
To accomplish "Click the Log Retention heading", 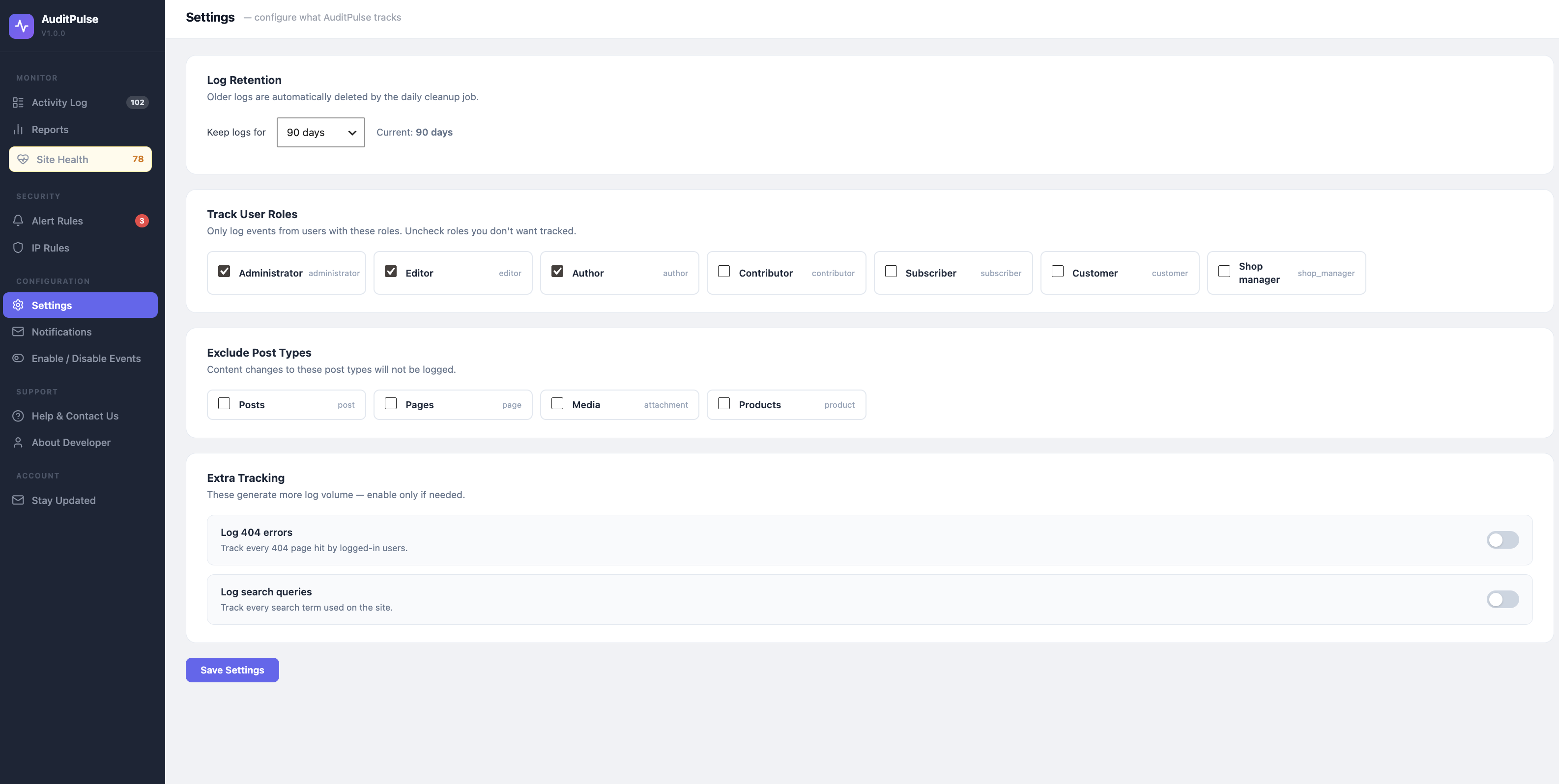I will point(244,80).
